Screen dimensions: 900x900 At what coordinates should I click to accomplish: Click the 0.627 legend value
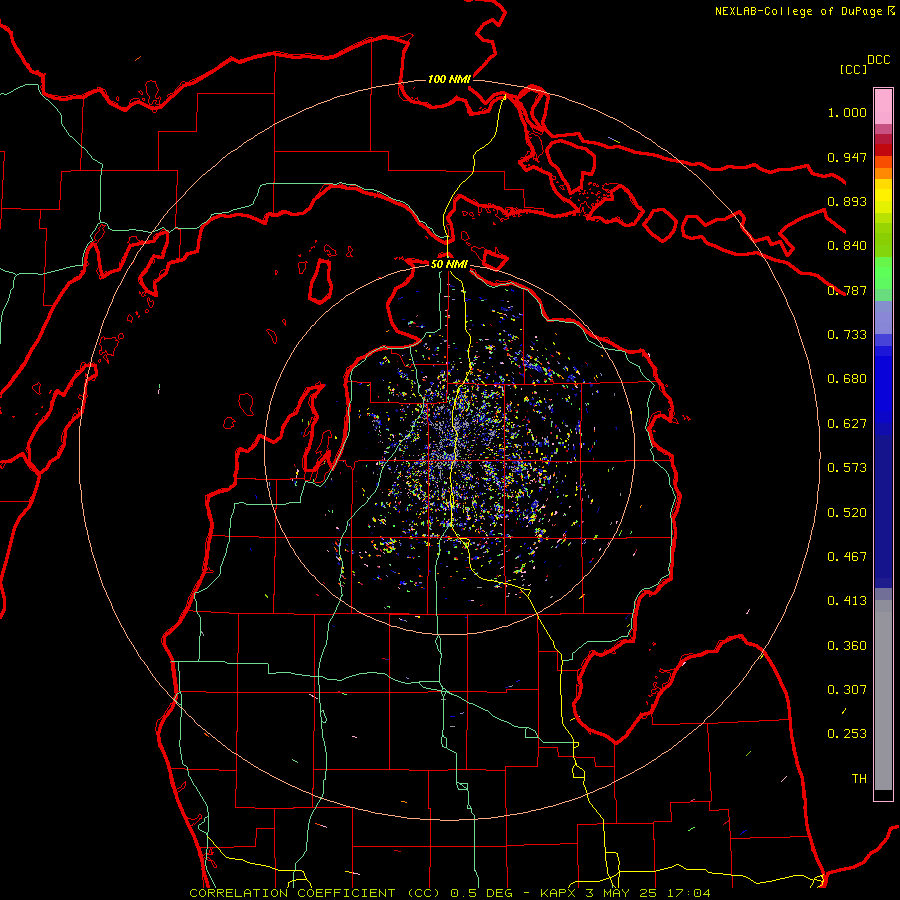(847, 424)
